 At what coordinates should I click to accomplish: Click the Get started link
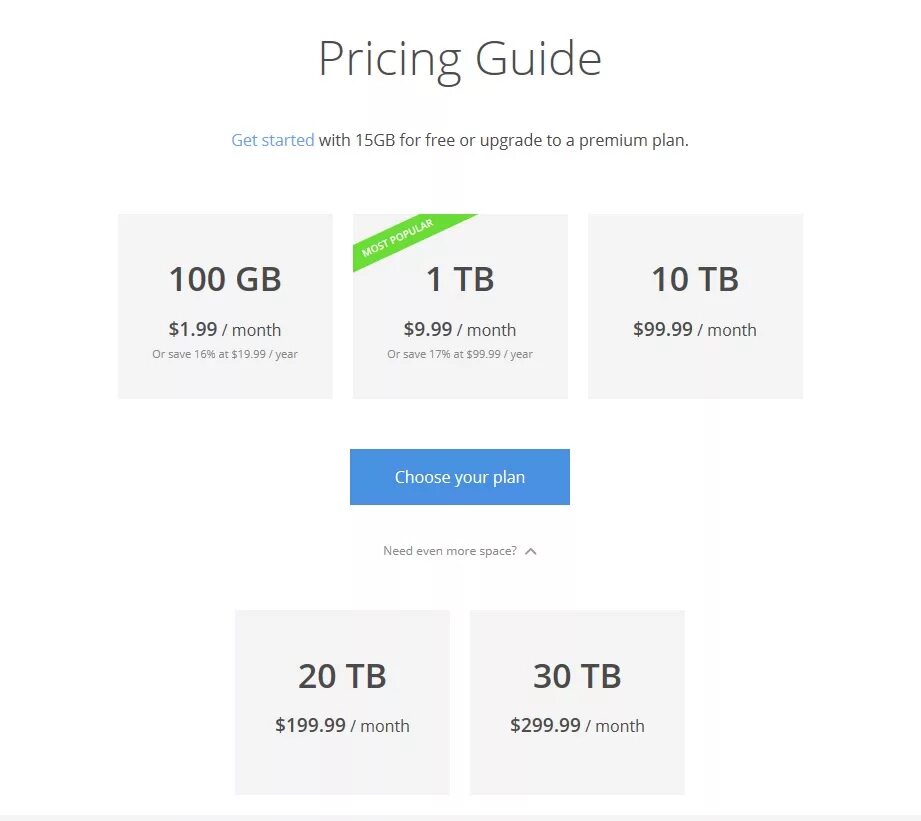pos(272,140)
